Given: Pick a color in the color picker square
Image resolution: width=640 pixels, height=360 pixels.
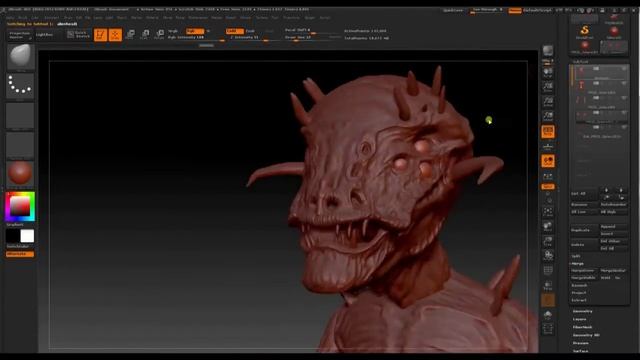Looking at the screenshot, I should coord(20,207).
